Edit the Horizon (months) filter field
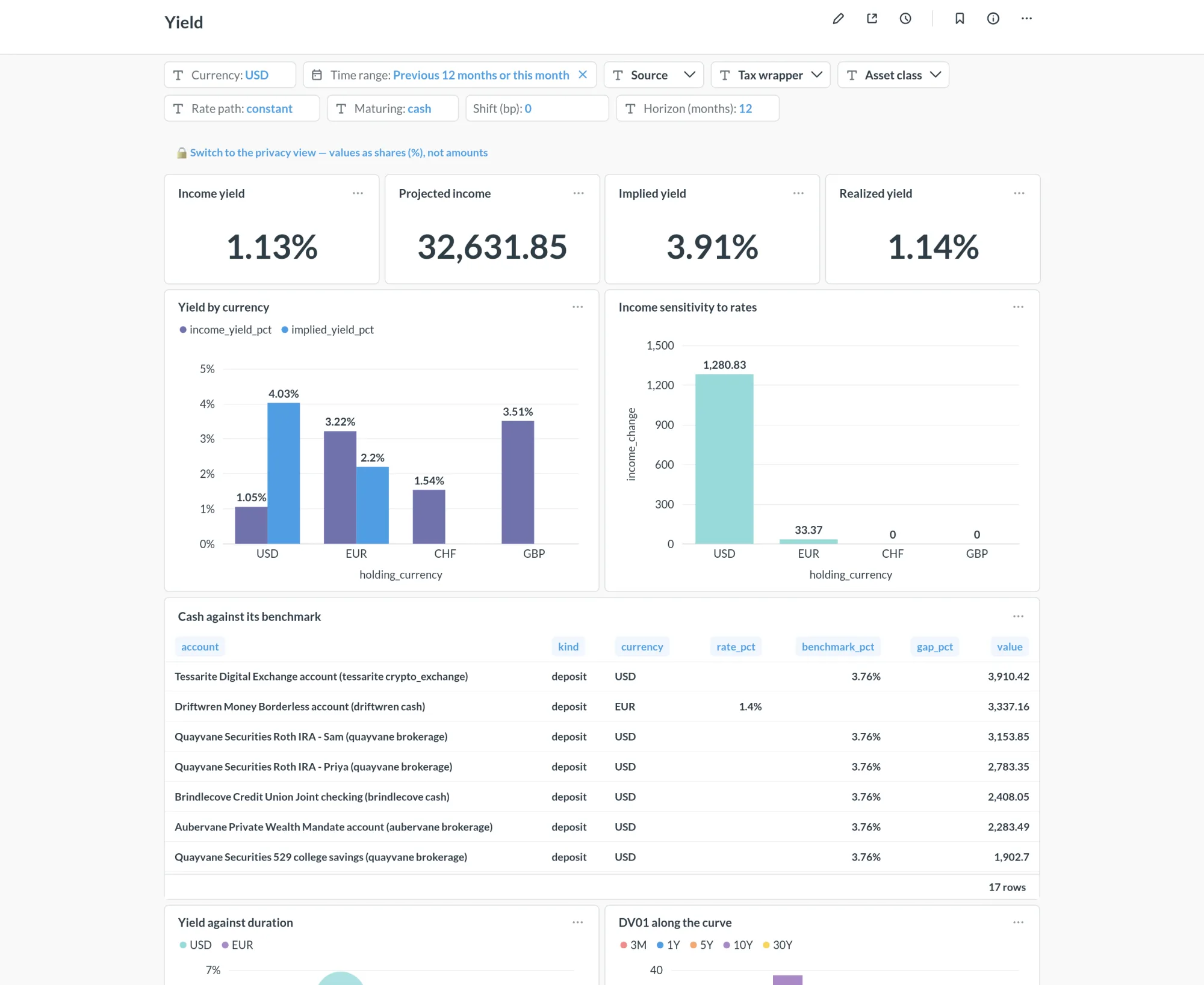The width and height of the screenshot is (1204, 985). (698, 108)
